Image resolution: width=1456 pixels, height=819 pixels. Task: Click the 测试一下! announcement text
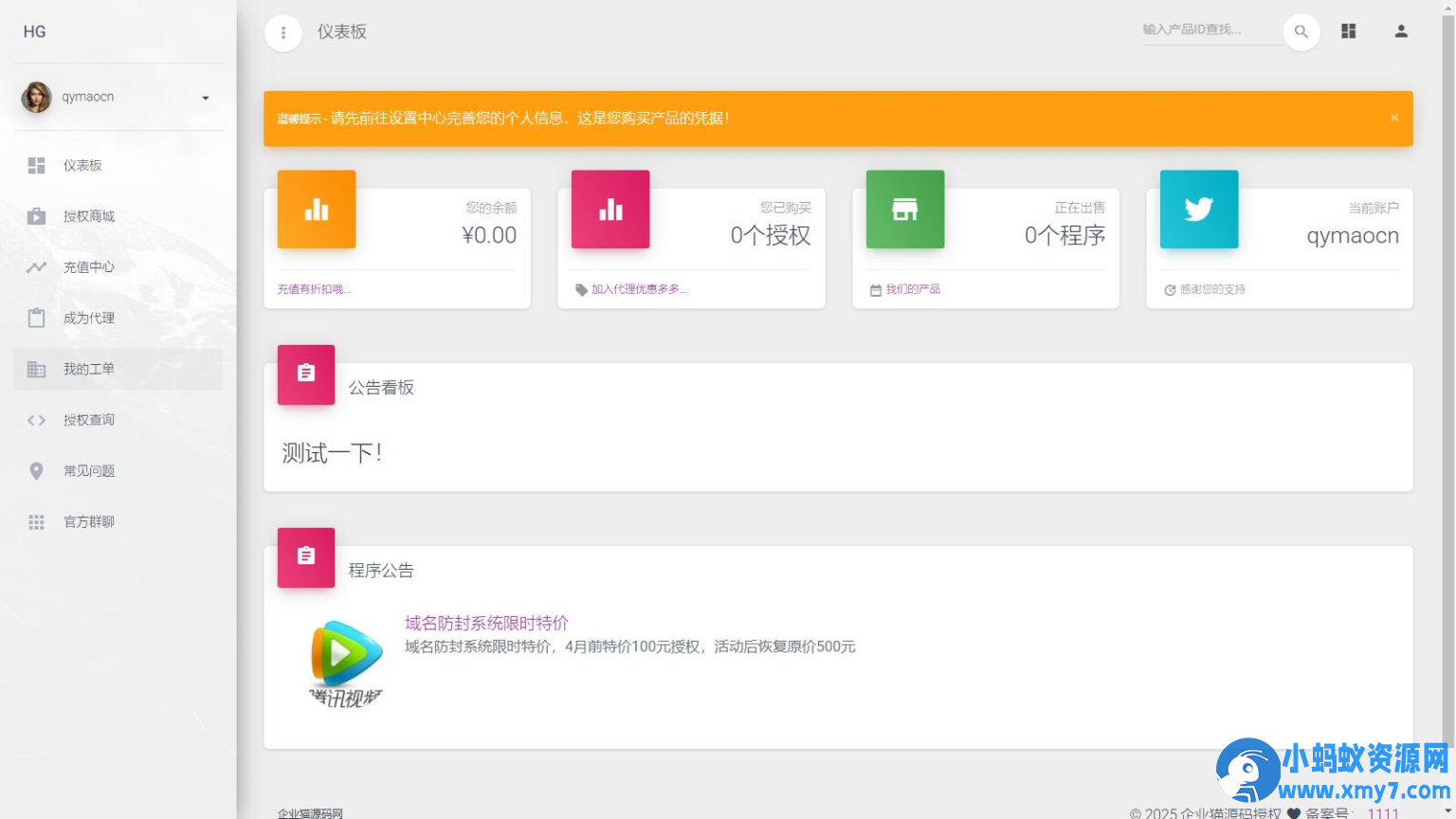[x=332, y=453]
